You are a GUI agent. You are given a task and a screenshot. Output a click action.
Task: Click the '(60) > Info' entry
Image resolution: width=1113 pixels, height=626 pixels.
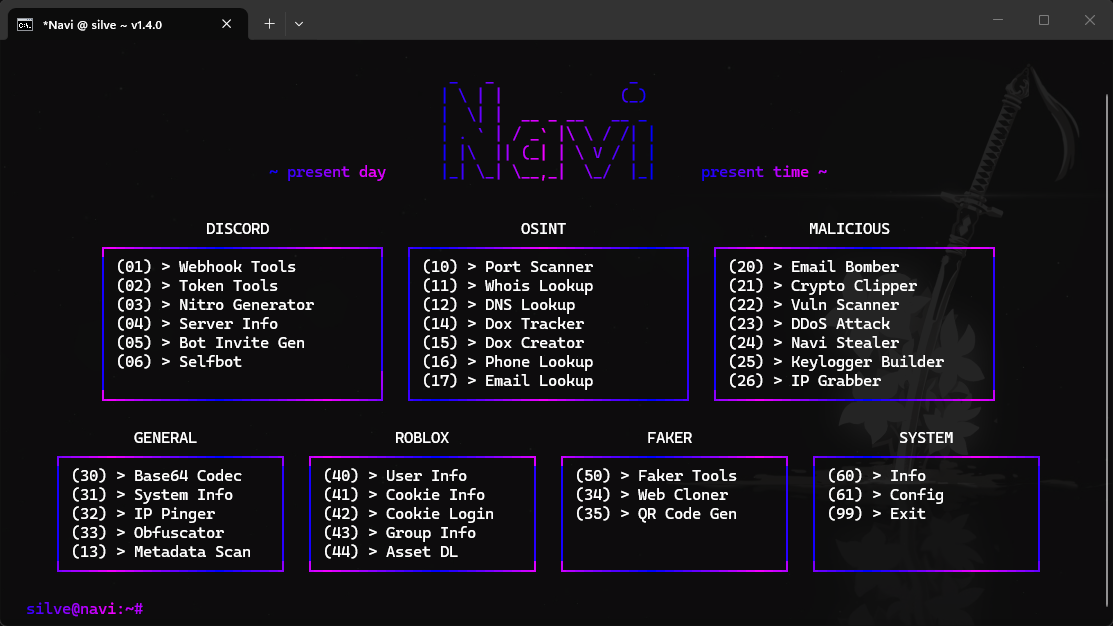pos(877,476)
